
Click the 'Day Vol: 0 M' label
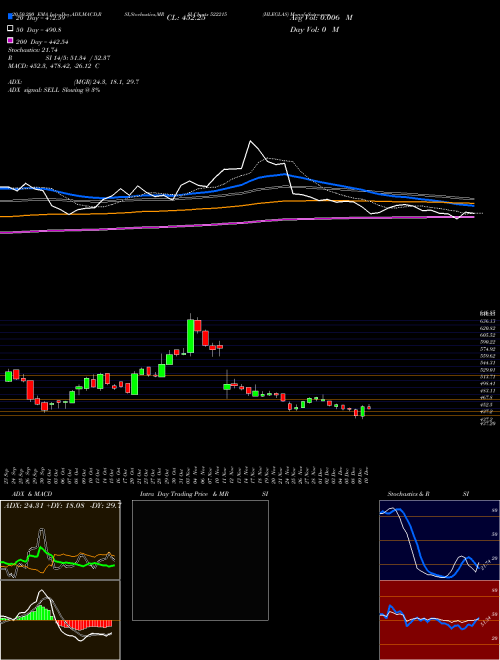(314, 30)
